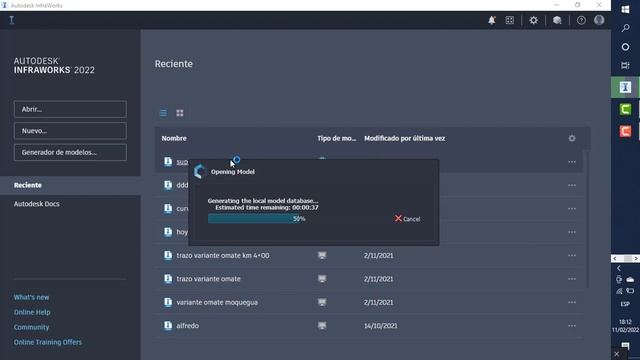Click the Nuevo... button
The image size is (640, 360).
point(70,131)
